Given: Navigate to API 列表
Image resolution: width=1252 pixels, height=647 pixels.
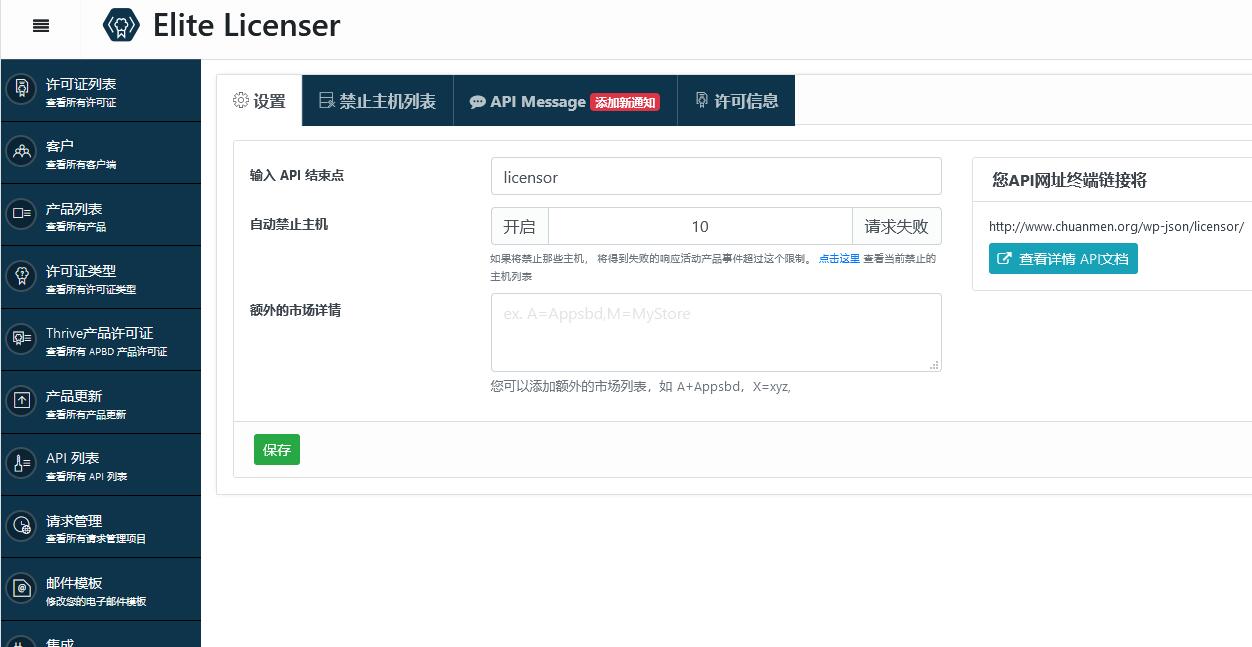Looking at the screenshot, I should tap(101, 465).
